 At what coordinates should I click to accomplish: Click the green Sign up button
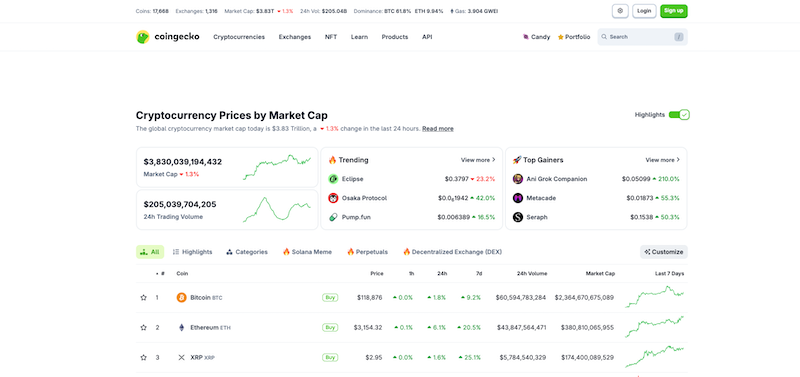point(673,11)
